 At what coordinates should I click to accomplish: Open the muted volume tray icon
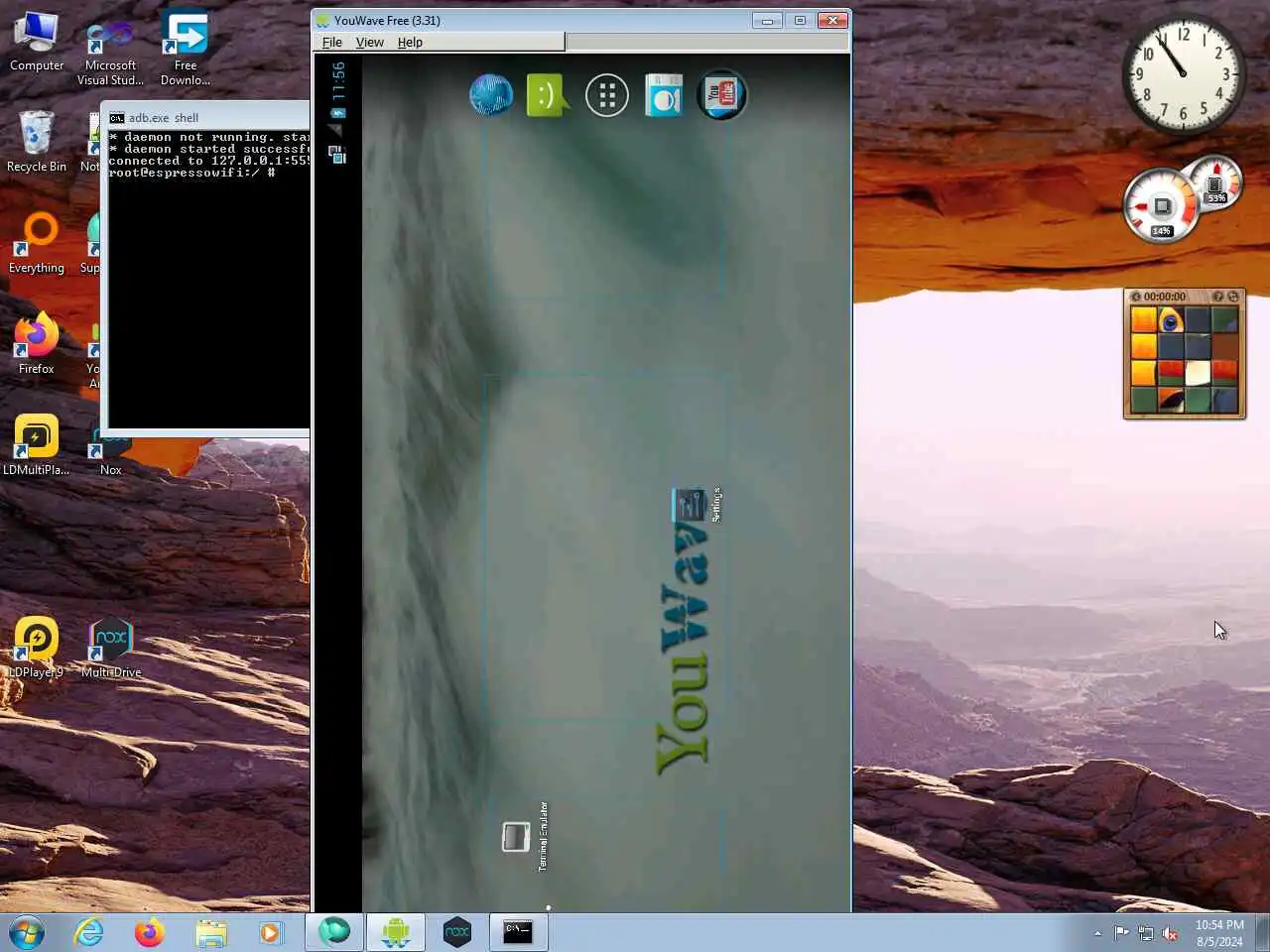tap(1171, 932)
